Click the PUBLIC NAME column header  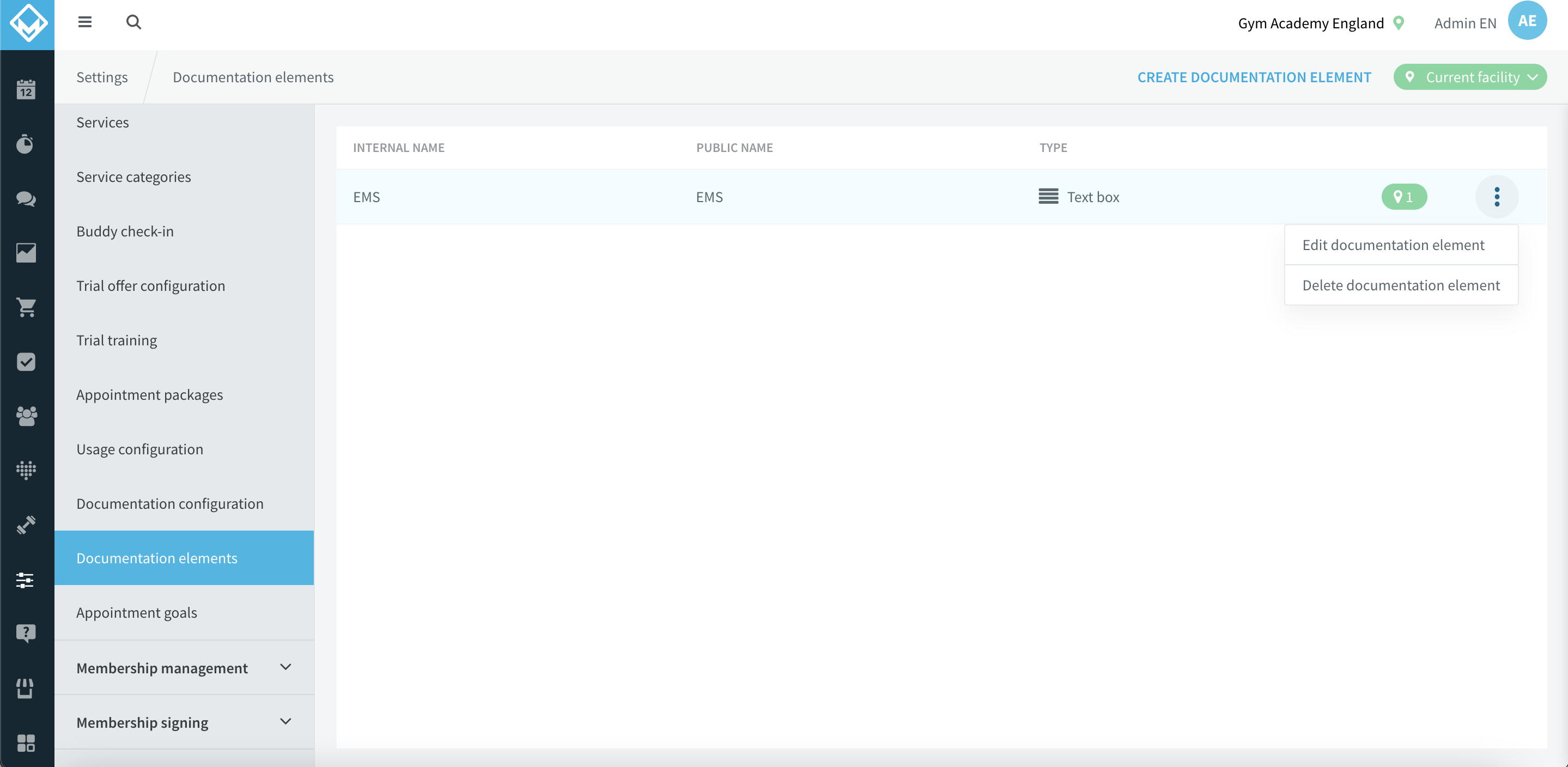point(734,147)
